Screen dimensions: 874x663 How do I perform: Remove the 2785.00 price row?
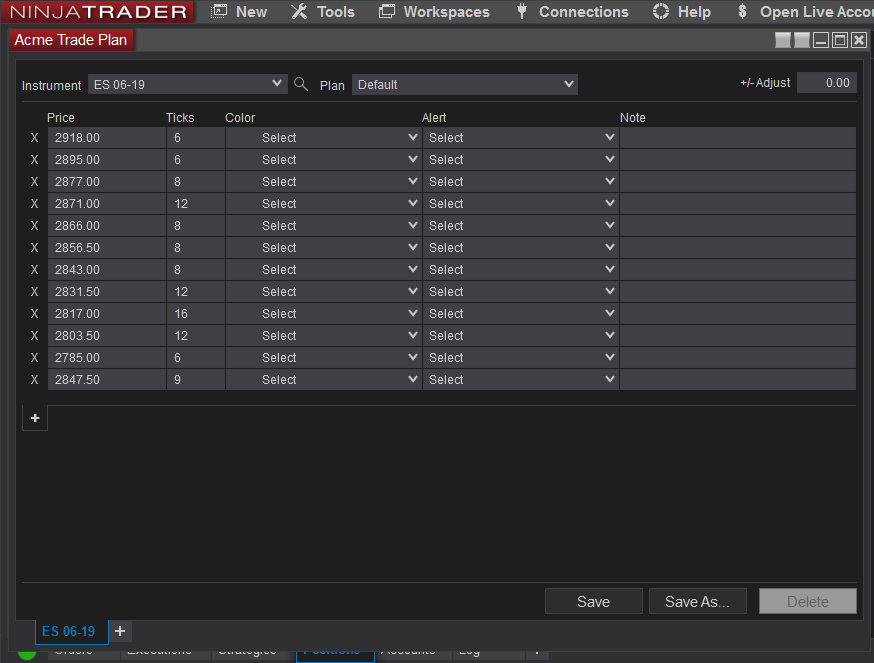[x=35, y=358]
